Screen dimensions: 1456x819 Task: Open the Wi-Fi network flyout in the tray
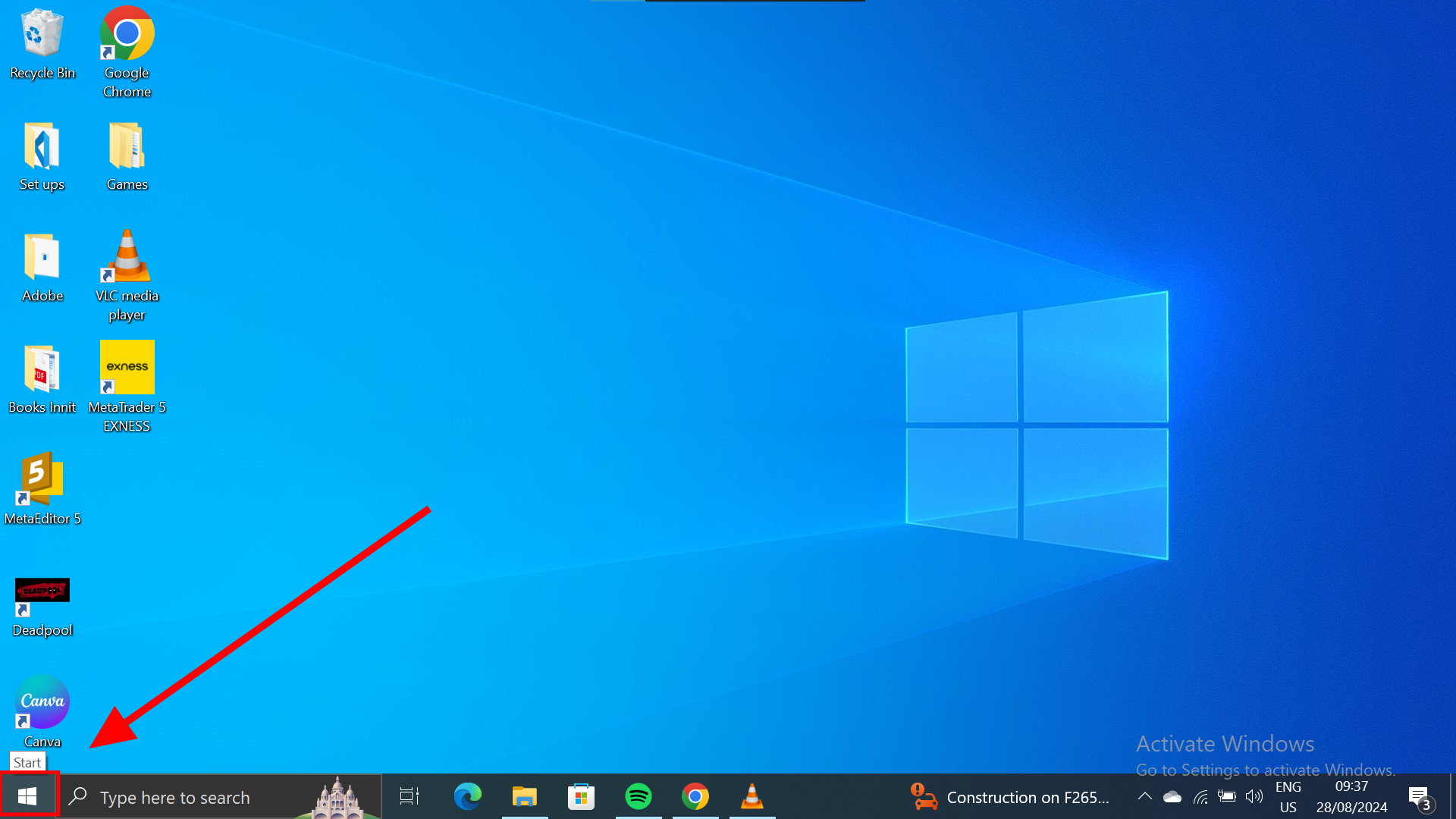[1200, 796]
